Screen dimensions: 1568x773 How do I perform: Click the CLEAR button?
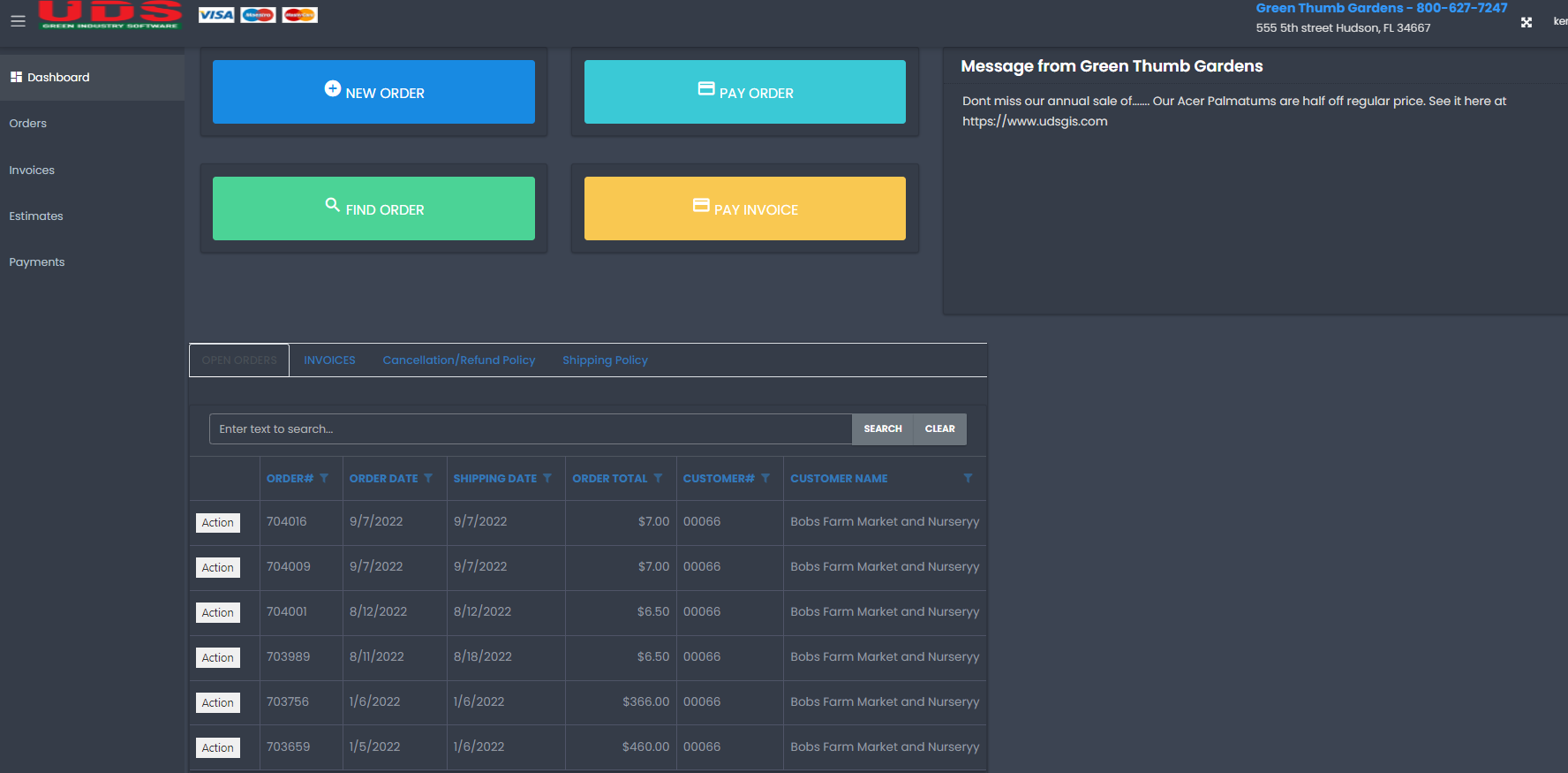click(x=940, y=429)
